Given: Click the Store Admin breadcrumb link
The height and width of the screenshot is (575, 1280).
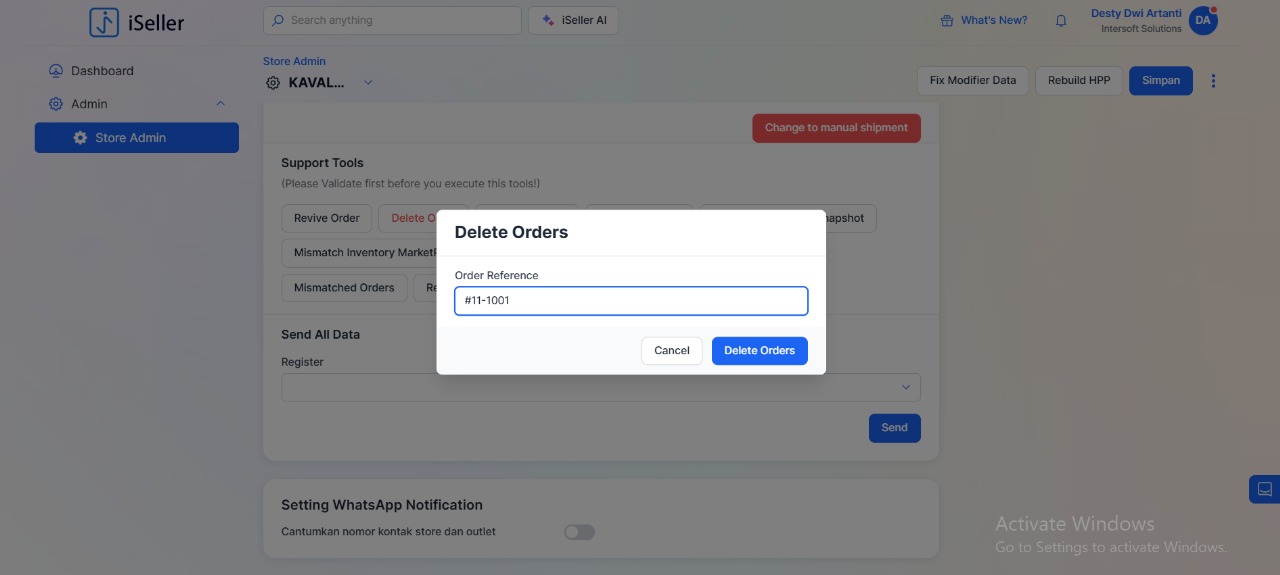Looking at the screenshot, I should click(294, 61).
